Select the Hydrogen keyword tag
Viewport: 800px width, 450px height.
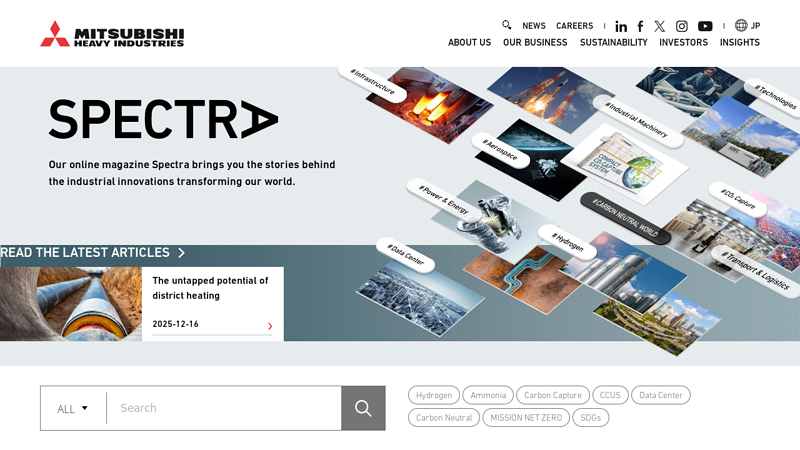(x=434, y=395)
